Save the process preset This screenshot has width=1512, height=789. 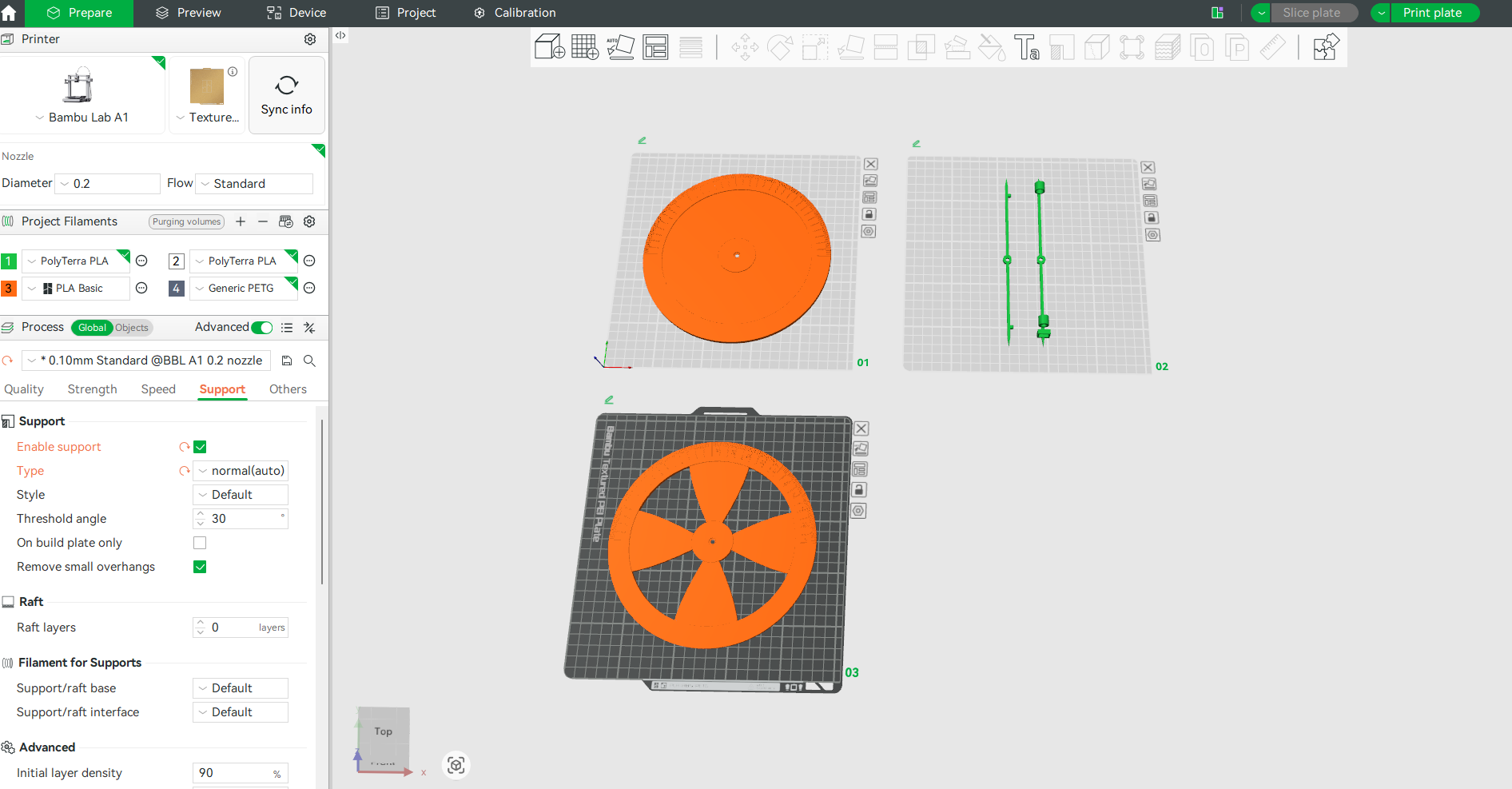click(x=287, y=361)
